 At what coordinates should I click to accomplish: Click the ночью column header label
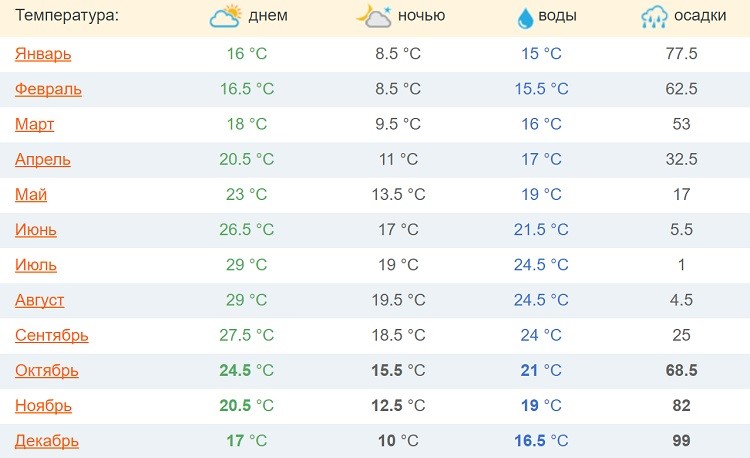(421, 16)
